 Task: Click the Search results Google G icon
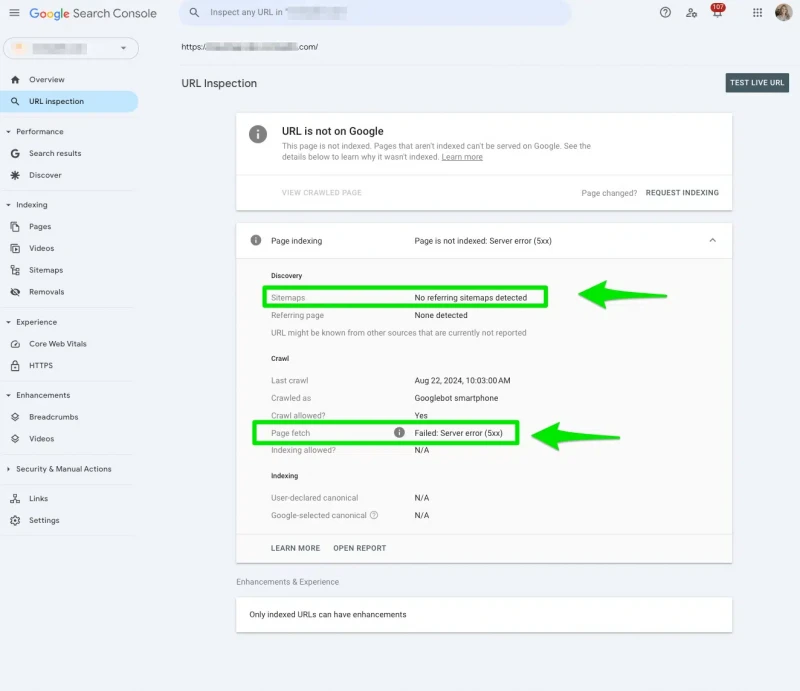click(x=15, y=153)
